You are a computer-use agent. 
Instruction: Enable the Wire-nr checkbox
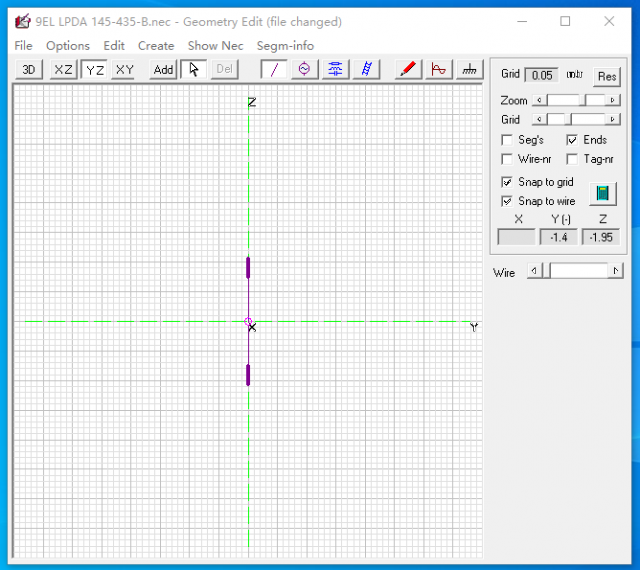tap(507, 159)
